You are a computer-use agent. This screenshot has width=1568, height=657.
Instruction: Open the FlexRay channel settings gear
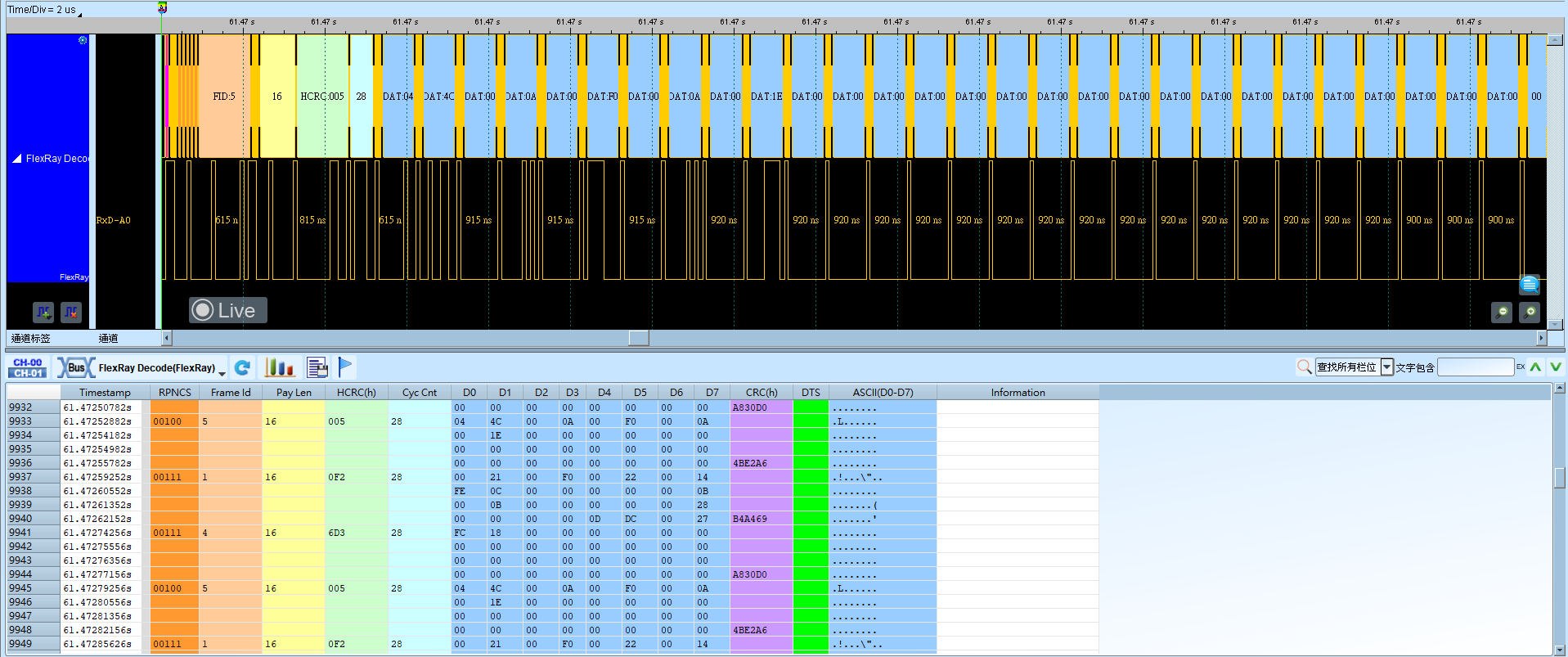[x=83, y=40]
